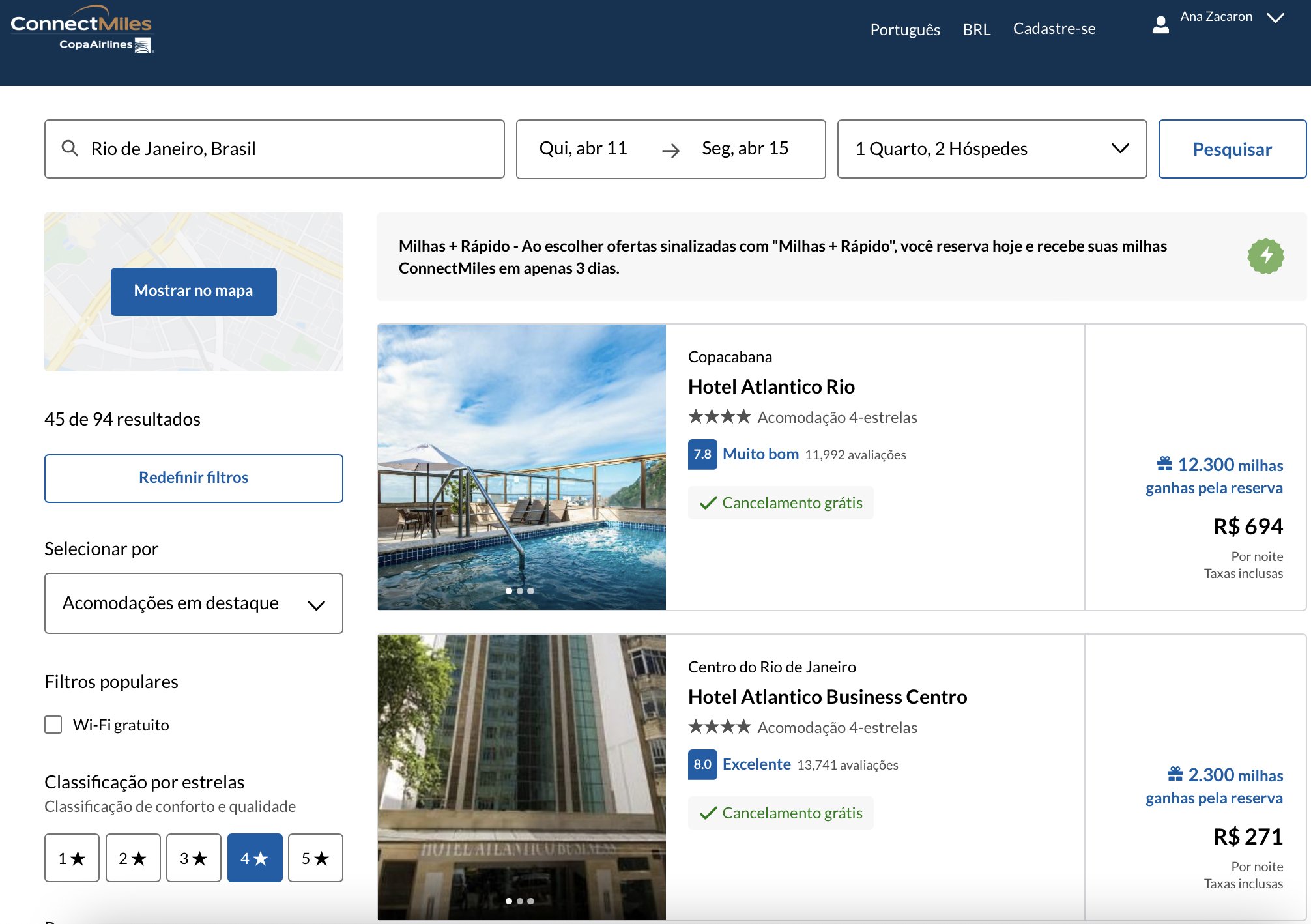Click the Hotel Atlantico Rio title
The width and height of the screenshot is (1311, 924).
[771, 386]
